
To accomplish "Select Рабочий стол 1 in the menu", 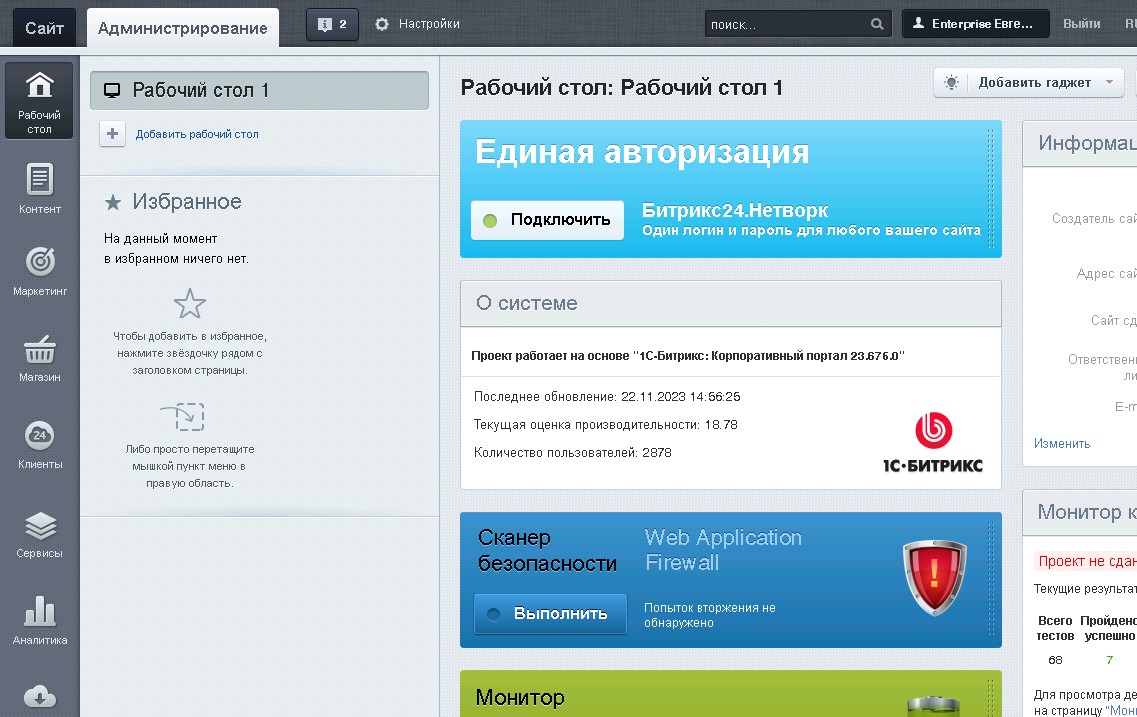I will [259, 91].
